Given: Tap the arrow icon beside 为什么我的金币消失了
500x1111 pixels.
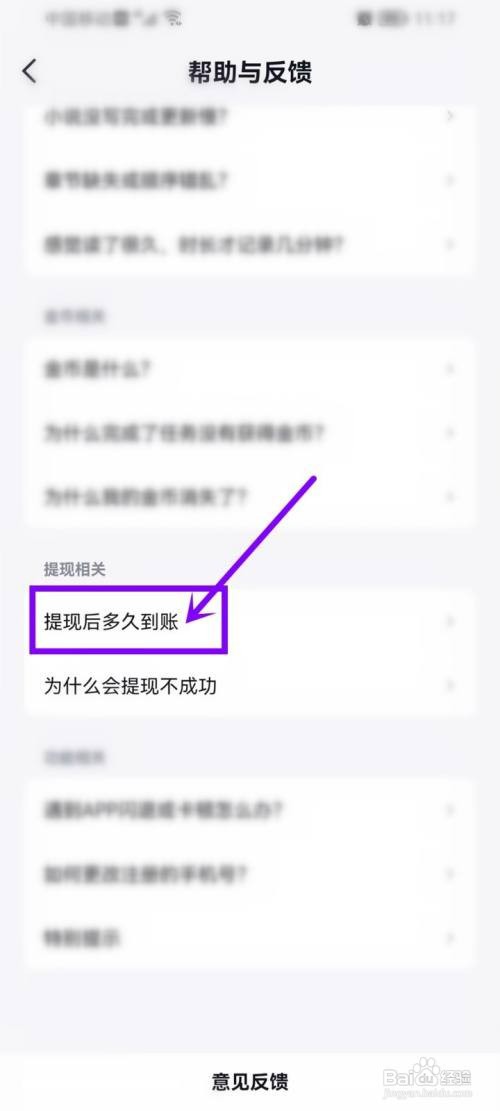Looking at the screenshot, I should click(x=449, y=496).
